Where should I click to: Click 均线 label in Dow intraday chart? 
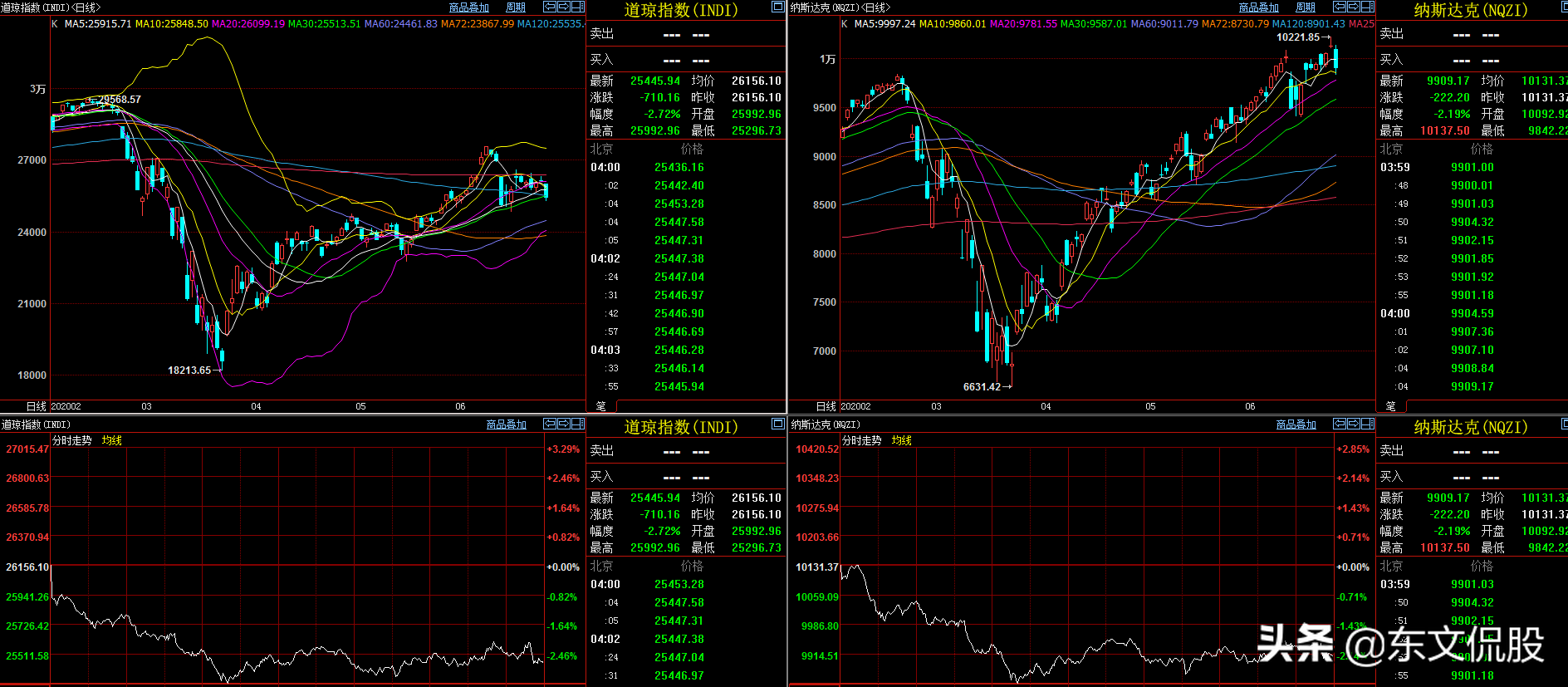click(112, 440)
